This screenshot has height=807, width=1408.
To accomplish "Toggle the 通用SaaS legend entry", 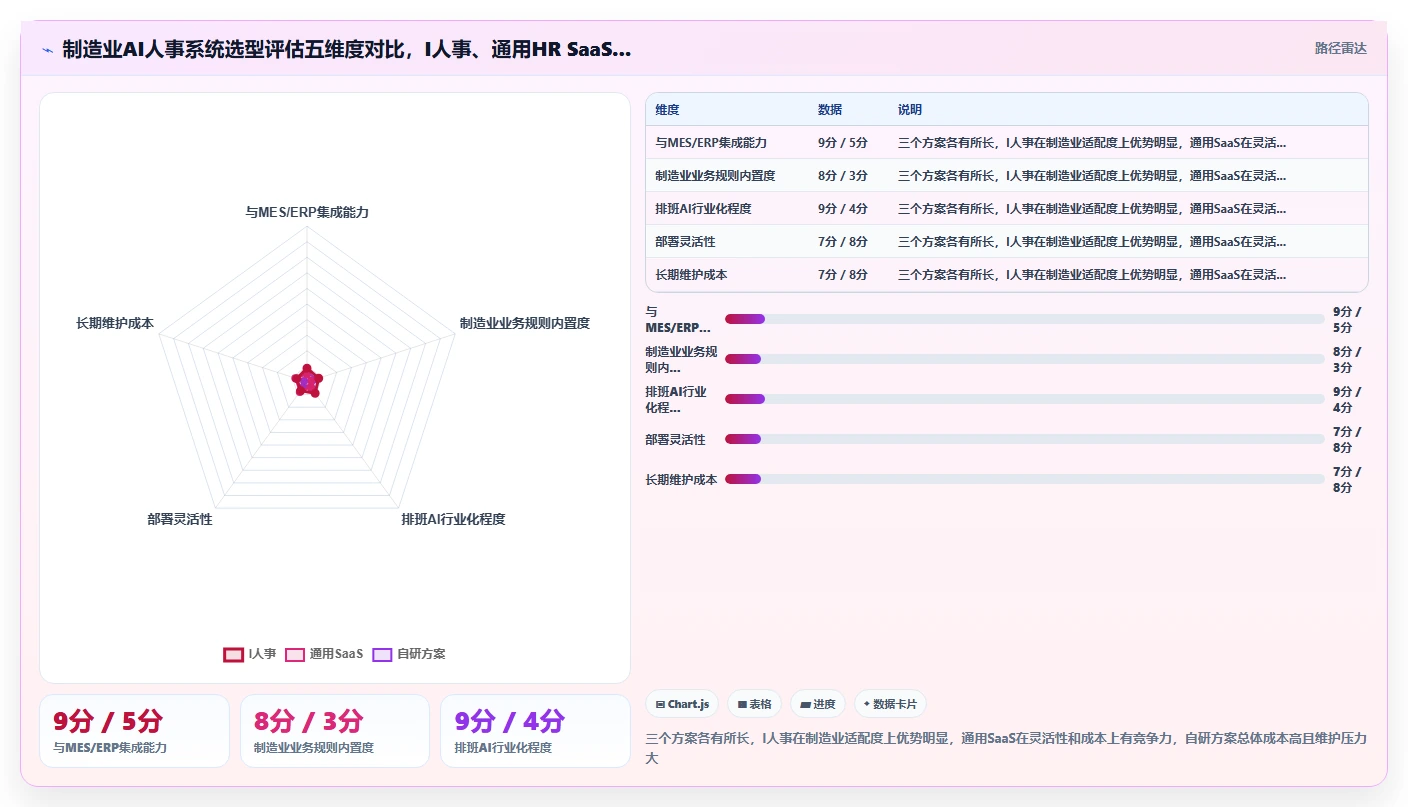I will point(324,654).
